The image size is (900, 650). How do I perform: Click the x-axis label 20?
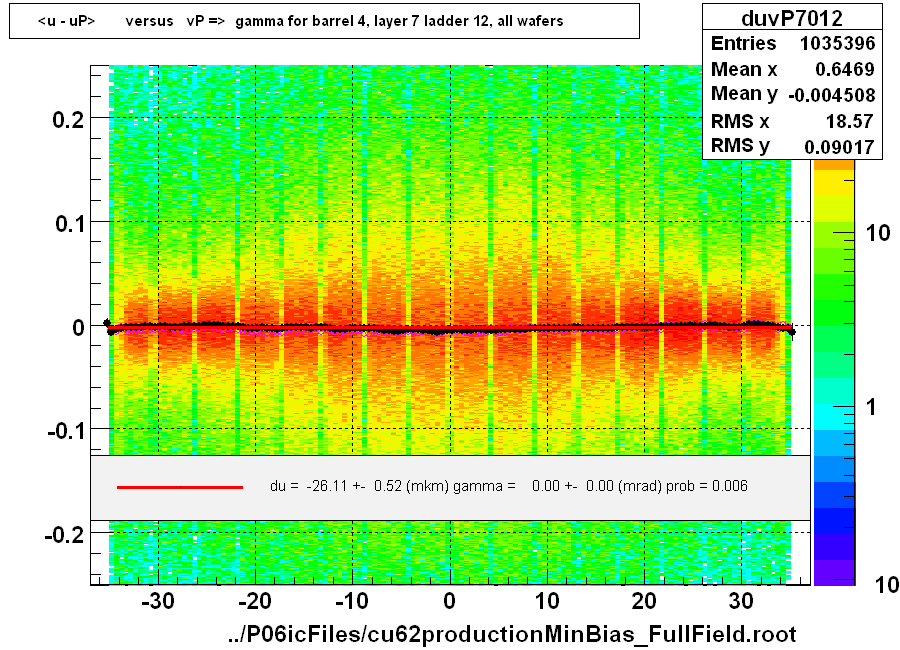(x=644, y=601)
